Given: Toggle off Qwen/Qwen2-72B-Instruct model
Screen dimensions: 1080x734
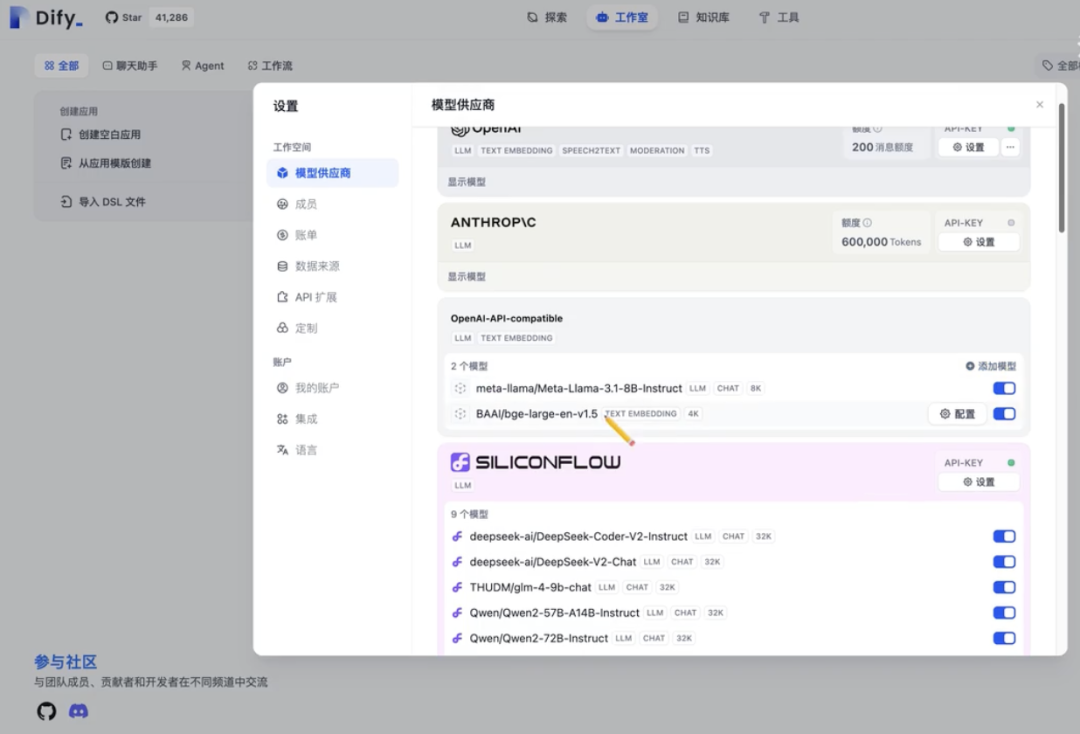Looking at the screenshot, I should (1003, 638).
